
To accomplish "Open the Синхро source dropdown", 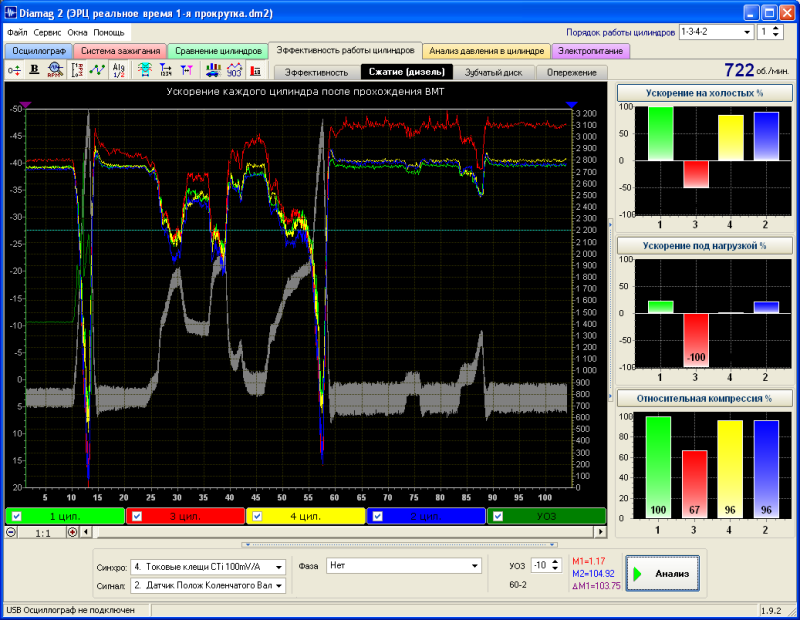I will coord(279,567).
